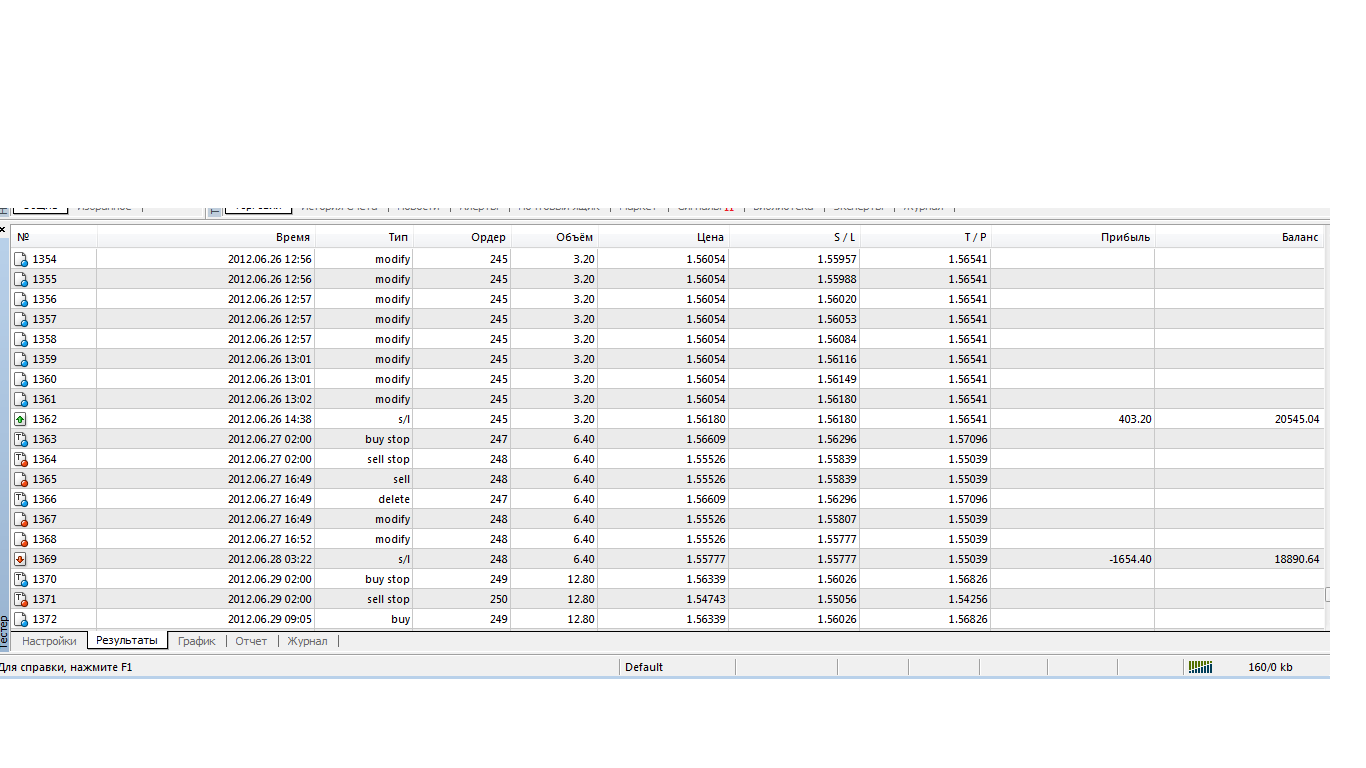Image resolution: width=1366 pixels, height=768 pixels.
Task: Click the row icon next to 1359
Action: (x=20, y=359)
